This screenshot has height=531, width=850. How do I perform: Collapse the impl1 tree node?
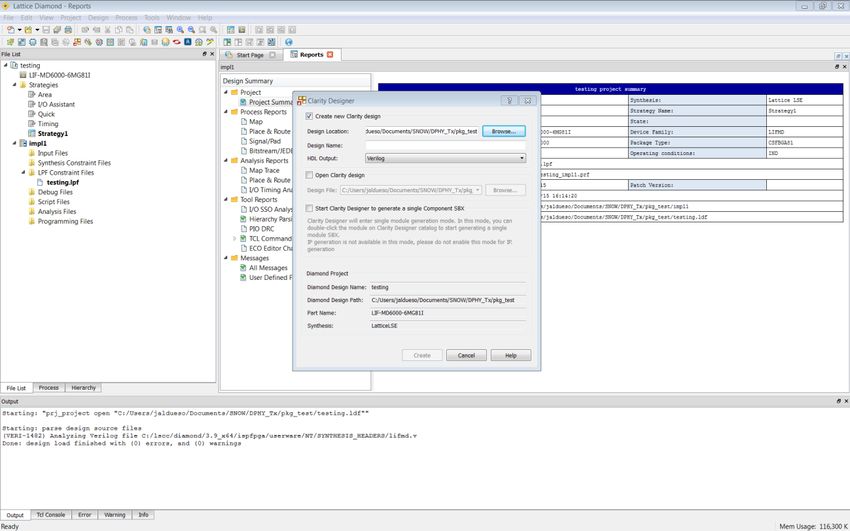tap(15, 143)
